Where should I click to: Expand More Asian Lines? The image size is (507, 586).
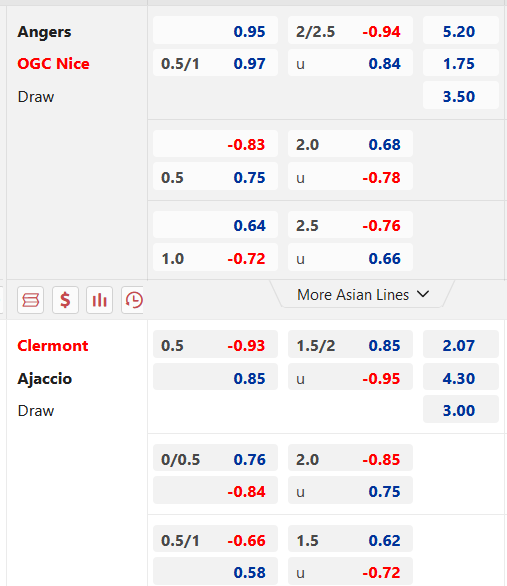click(x=362, y=294)
